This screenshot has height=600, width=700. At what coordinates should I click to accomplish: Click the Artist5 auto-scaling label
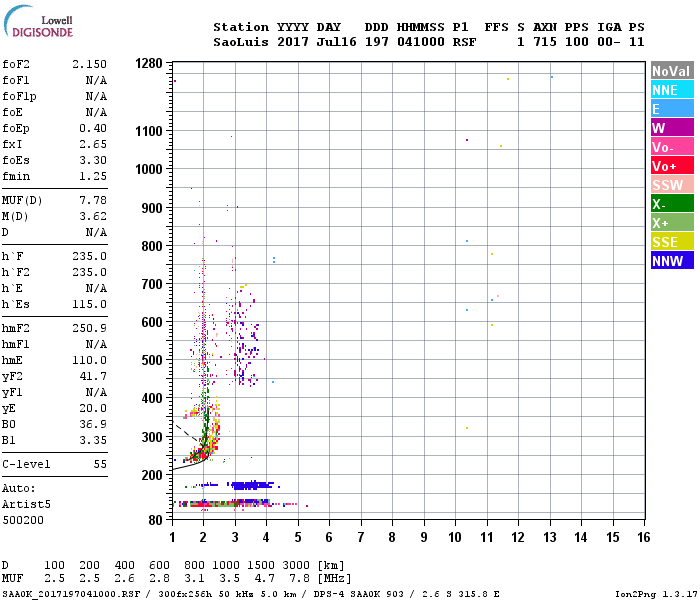pyautogui.click(x=26, y=504)
